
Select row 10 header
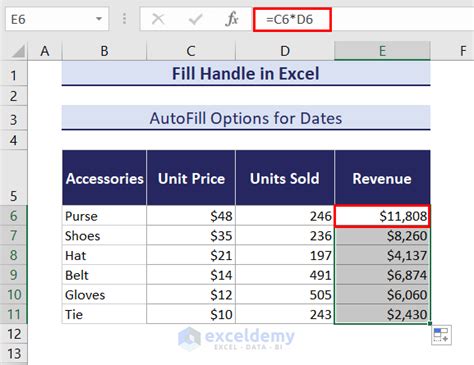tap(13, 294)
